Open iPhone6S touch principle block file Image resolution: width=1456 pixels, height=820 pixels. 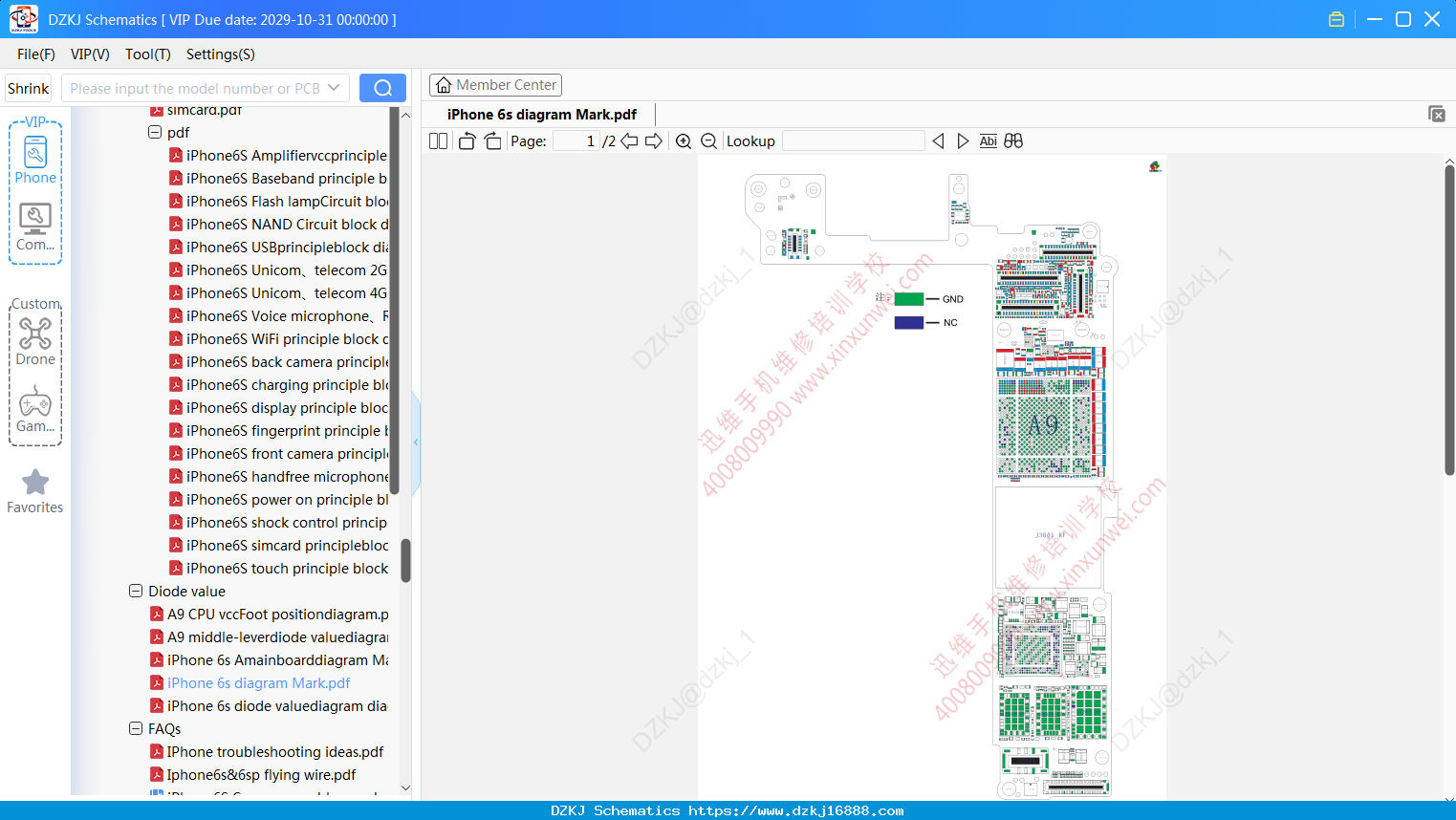click(287, 568)
